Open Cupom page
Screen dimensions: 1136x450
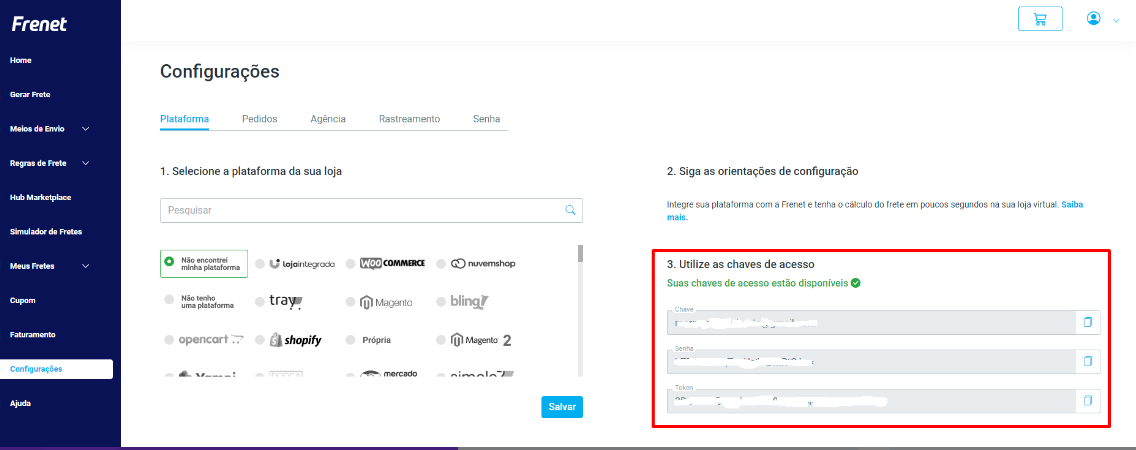tap(22, 300)
